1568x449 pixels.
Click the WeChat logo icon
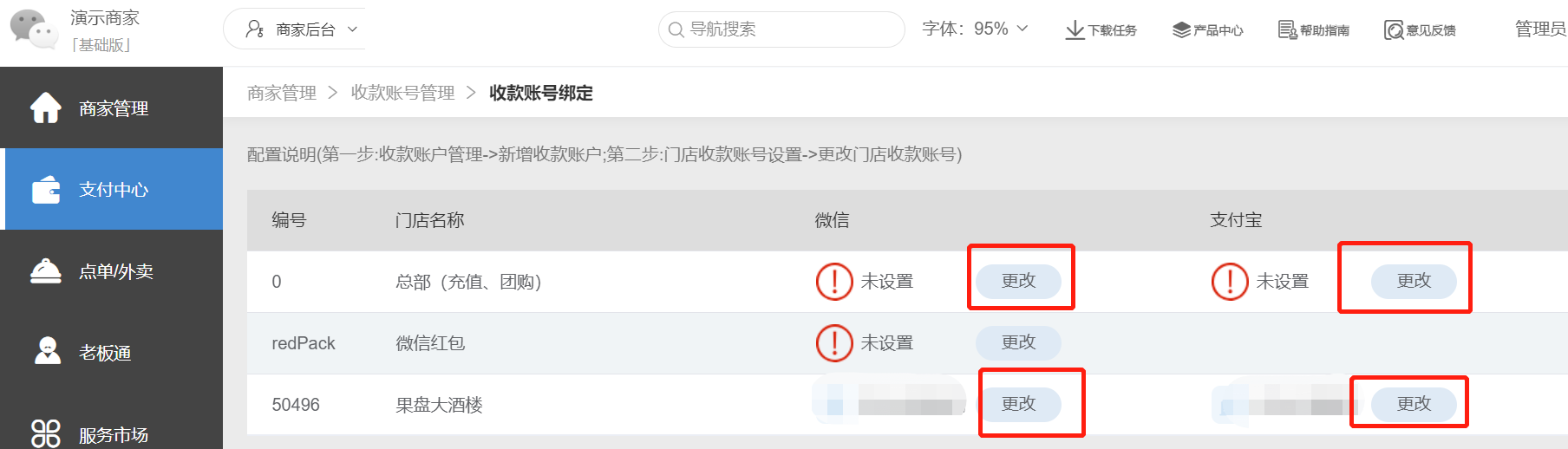(x=33, y=29)
